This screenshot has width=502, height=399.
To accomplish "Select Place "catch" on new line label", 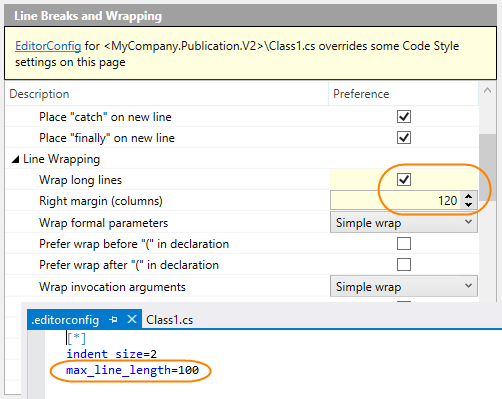I will [105, 117].
